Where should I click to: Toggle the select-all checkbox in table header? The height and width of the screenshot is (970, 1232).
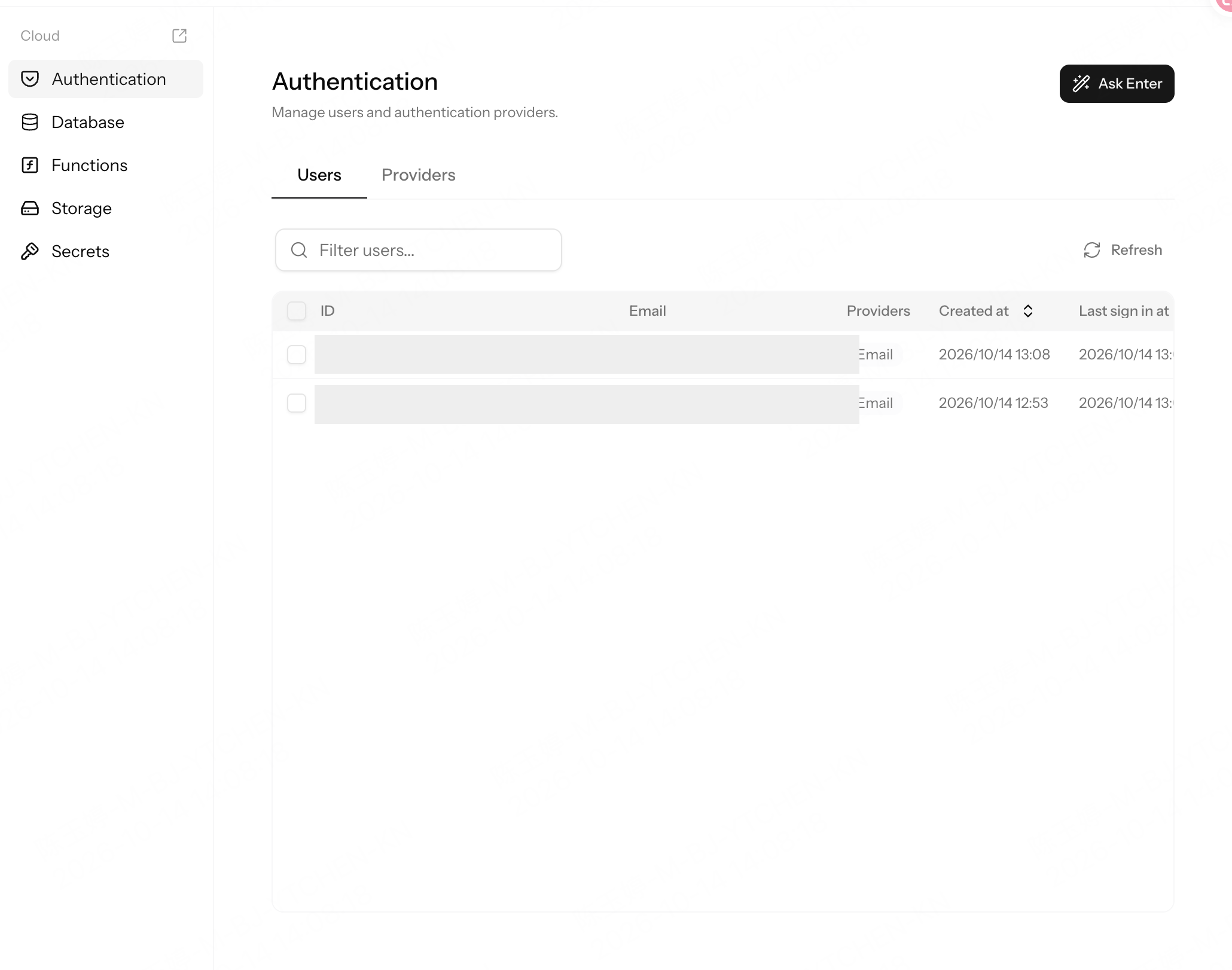297,311
